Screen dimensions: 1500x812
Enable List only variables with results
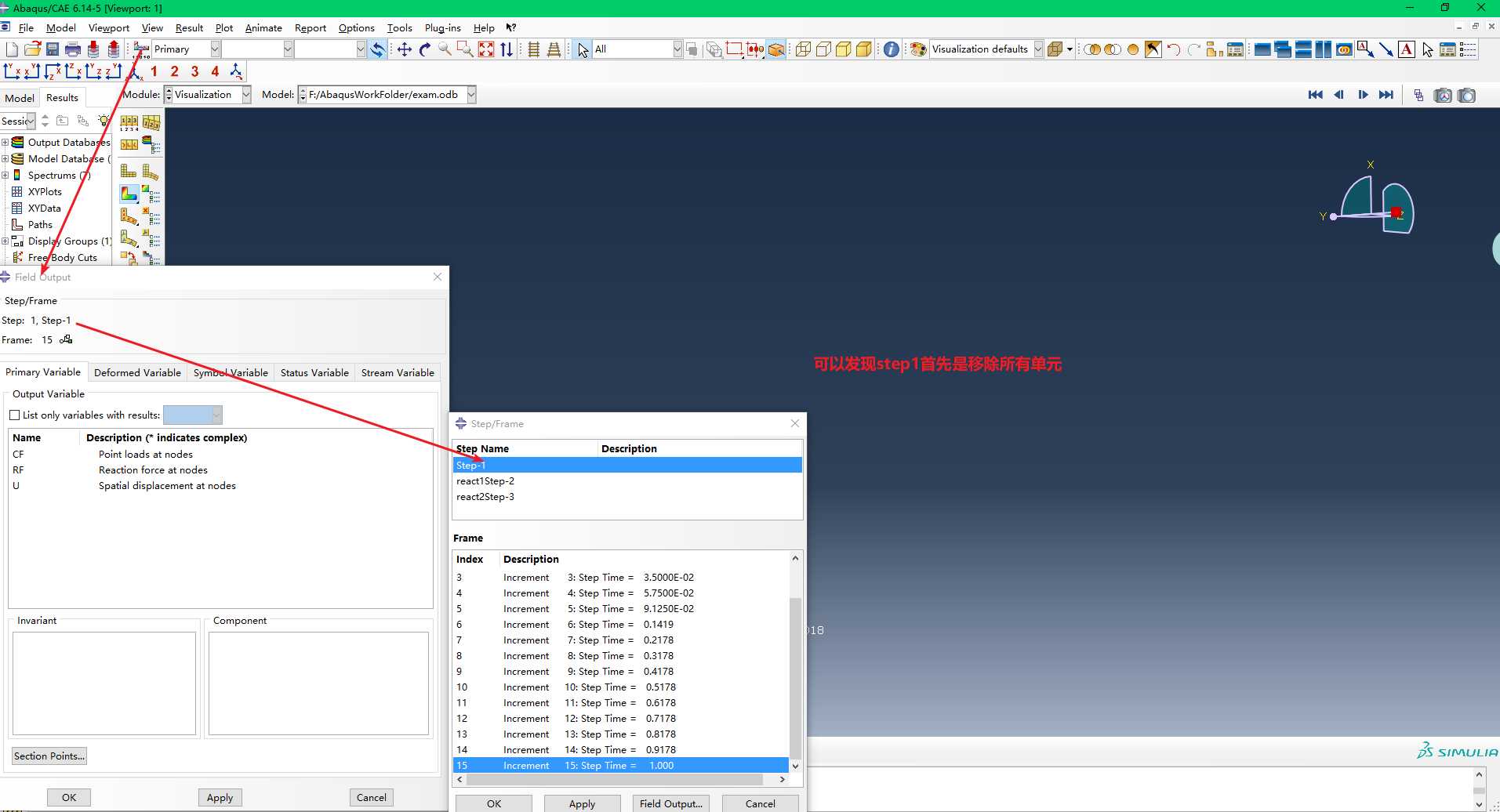(x=14, y=415)
